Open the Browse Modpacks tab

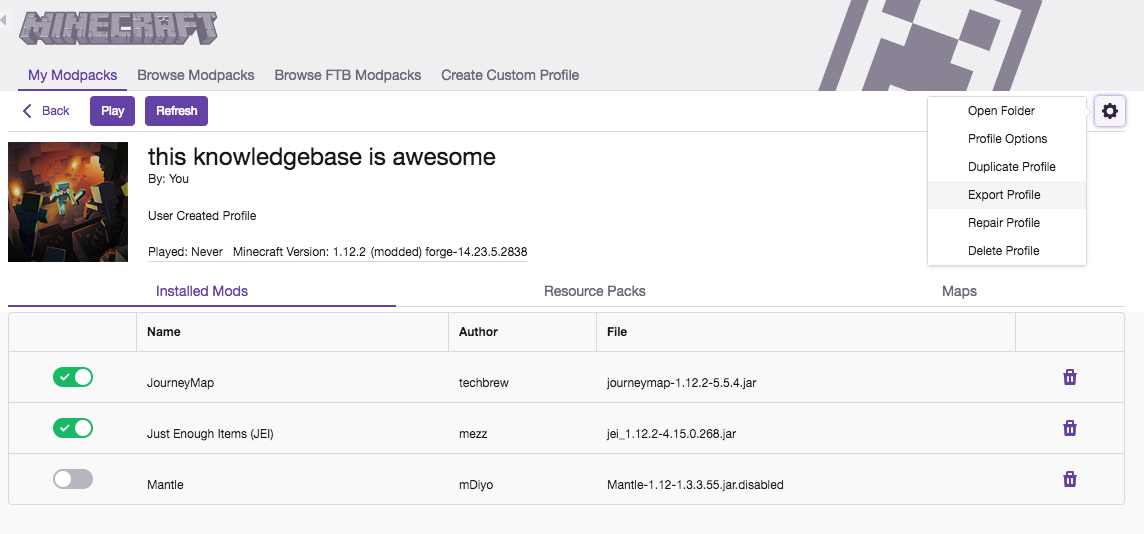pos(196,75)
